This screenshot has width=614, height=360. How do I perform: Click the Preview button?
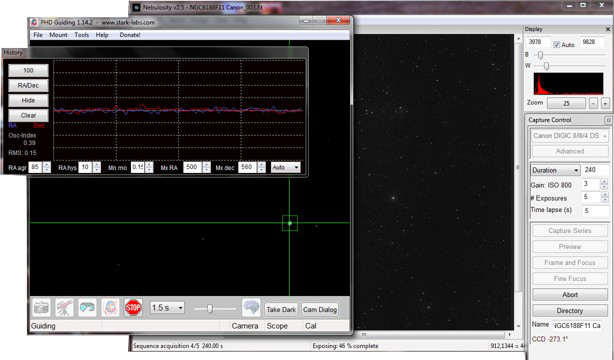pos(570,247)
